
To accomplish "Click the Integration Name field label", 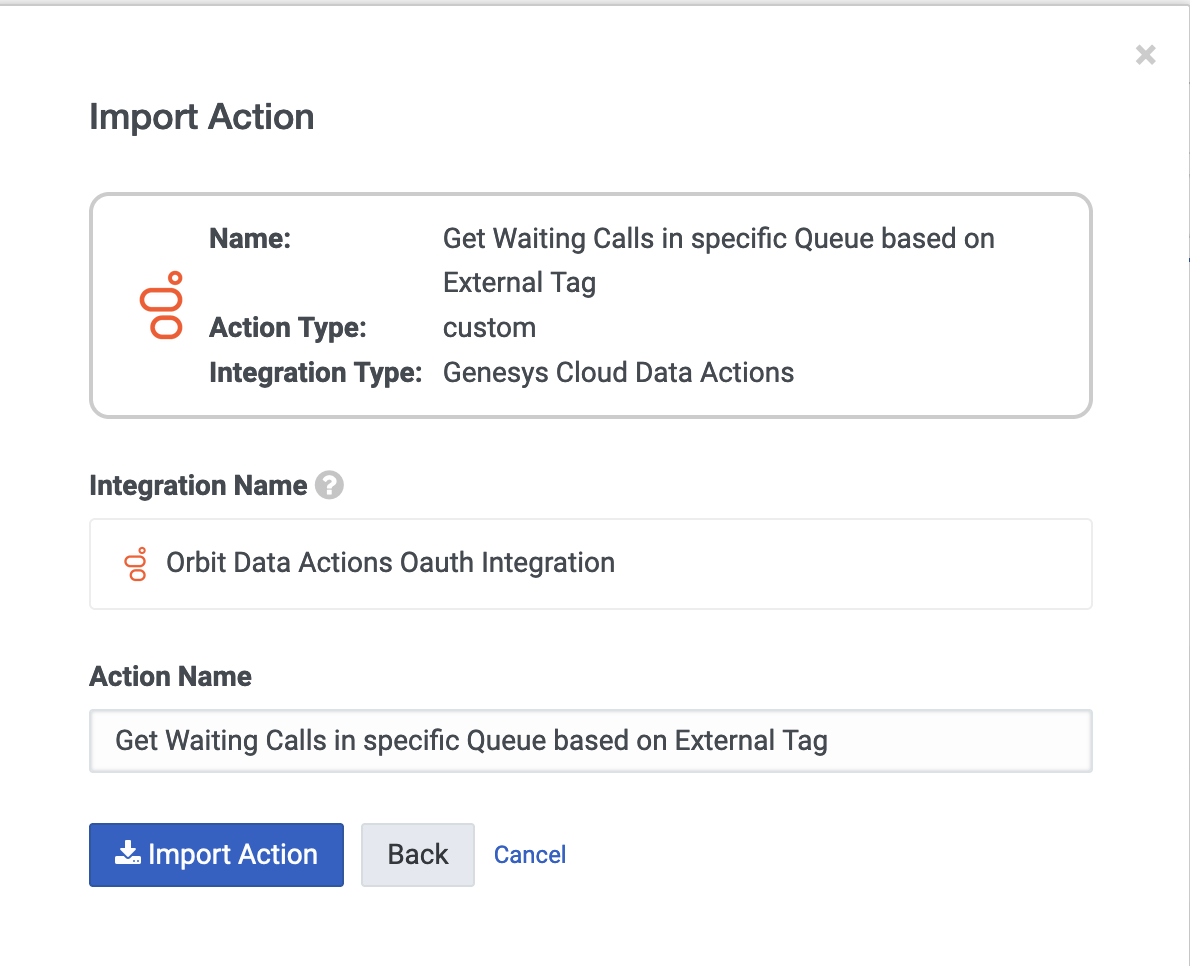I will point(198,486).
